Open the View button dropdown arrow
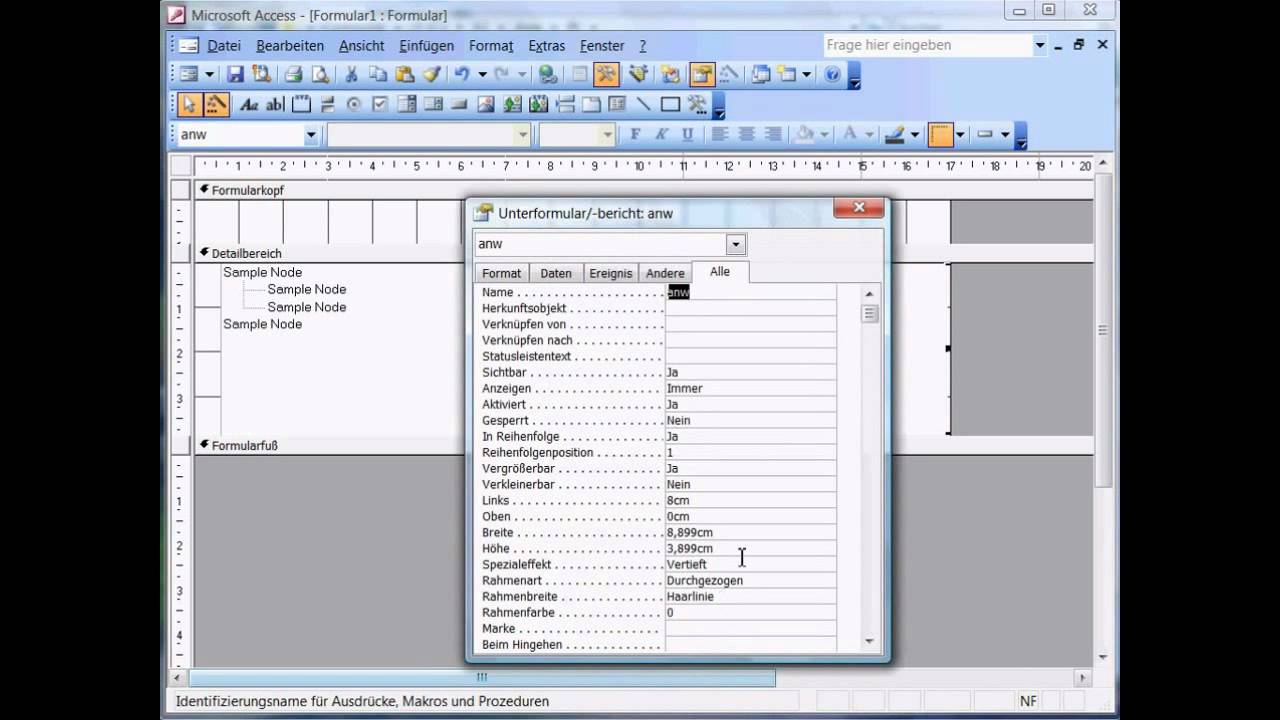Viewport: 1280px width, 720px height. pyautogui.click(x=209, y=74)
